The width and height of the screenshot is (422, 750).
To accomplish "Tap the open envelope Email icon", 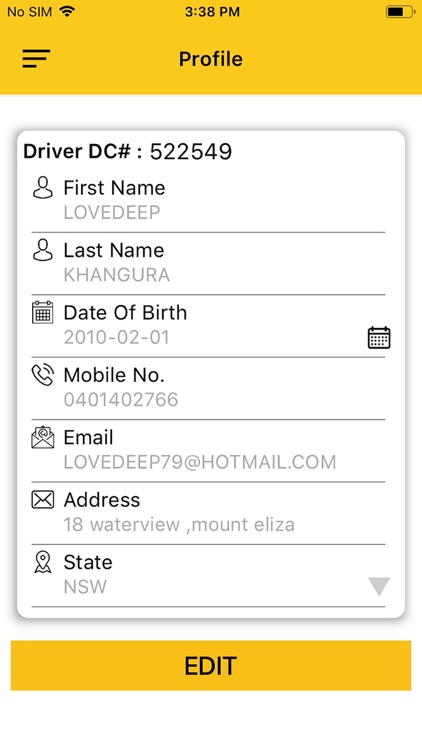I will pyautogui.click(x=43, y=437).
